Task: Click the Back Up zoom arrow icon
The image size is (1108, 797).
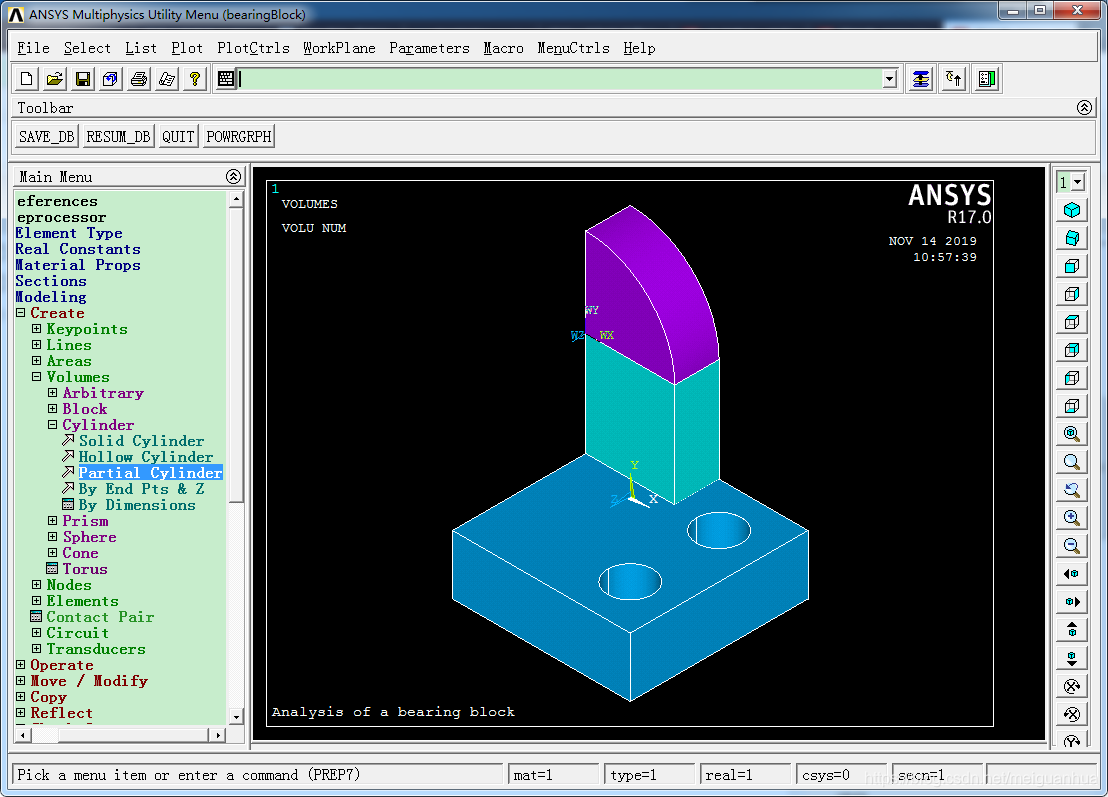Action: coord(1072,490)
